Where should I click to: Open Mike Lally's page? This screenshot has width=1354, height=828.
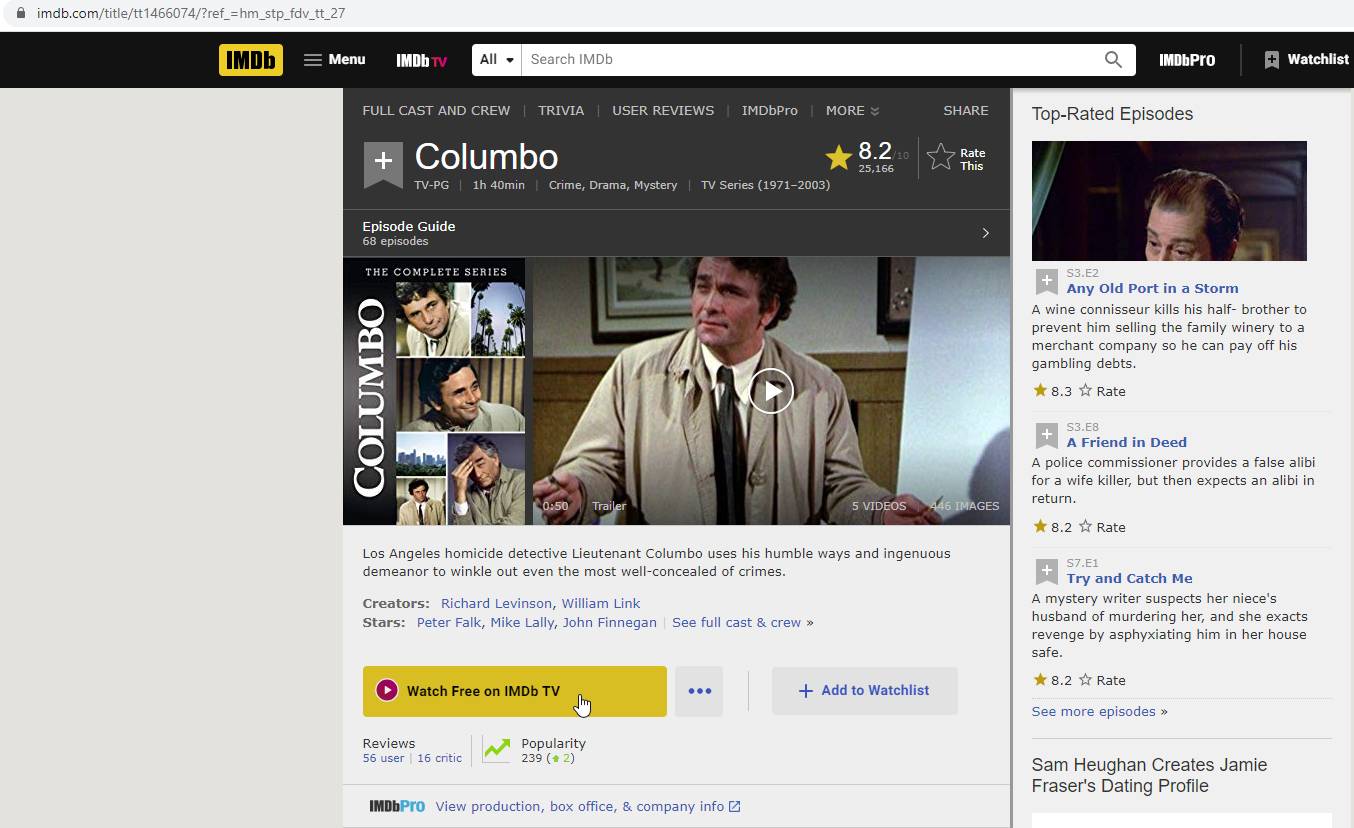click(x=522, y=622)
